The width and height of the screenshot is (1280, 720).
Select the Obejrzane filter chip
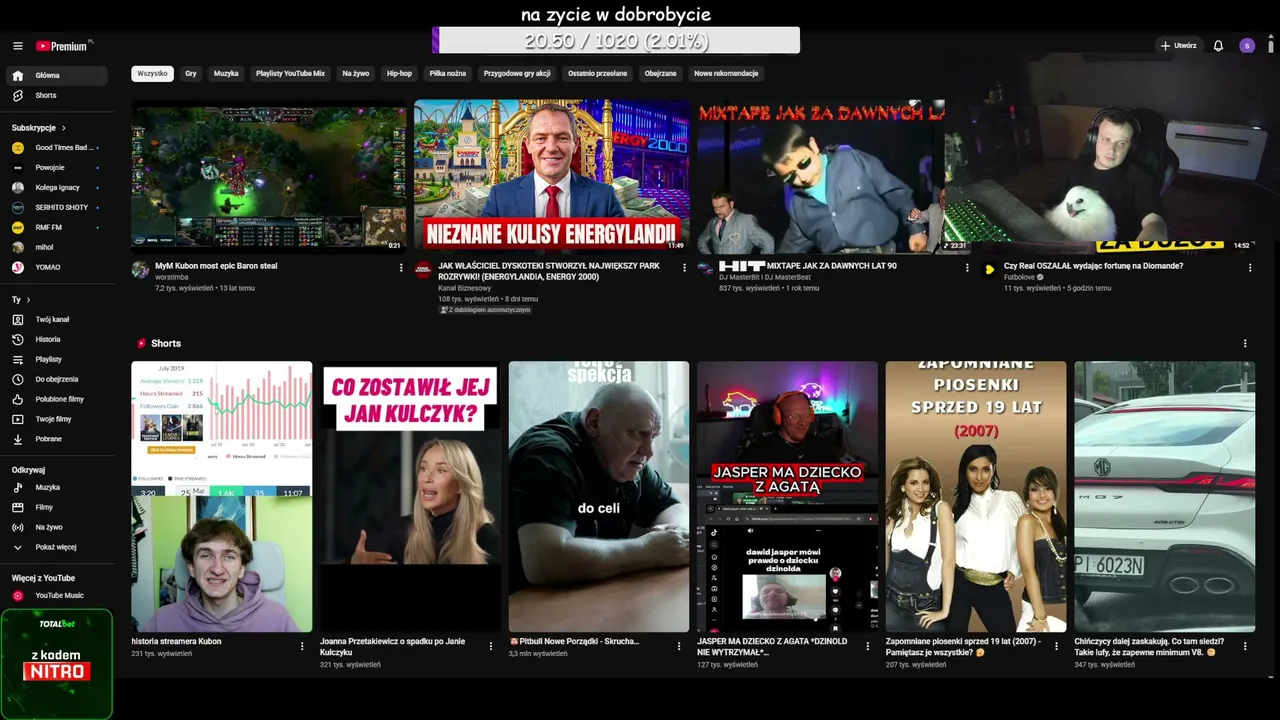[661, 74]
